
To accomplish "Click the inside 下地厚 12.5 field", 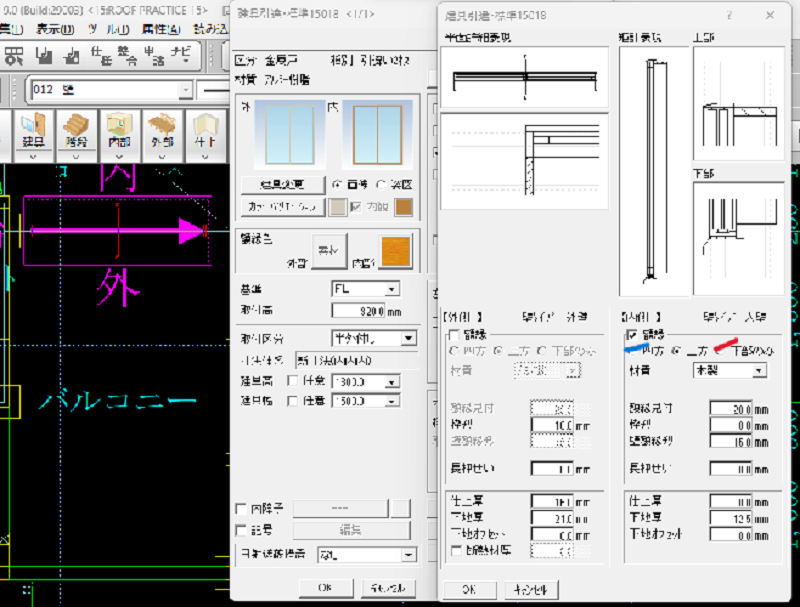I will click(731, 519).
